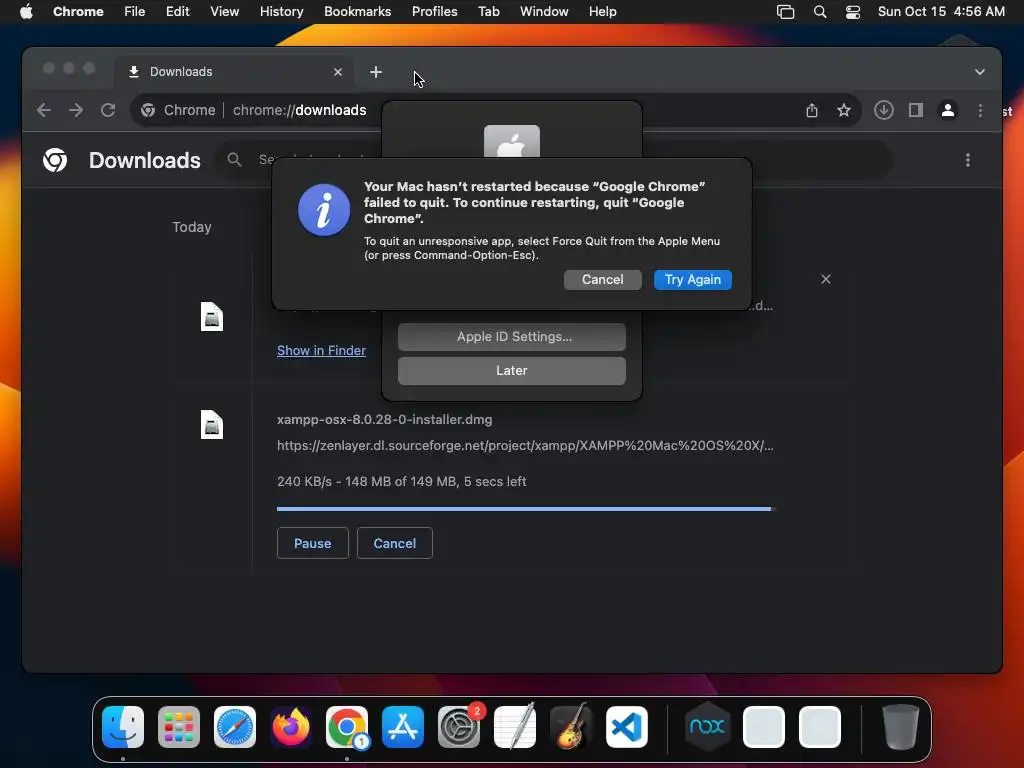Image resolution: width=1024 pixels, height=768 pixels.
Task: Click the site info Chrome chip
Action: 178,110
